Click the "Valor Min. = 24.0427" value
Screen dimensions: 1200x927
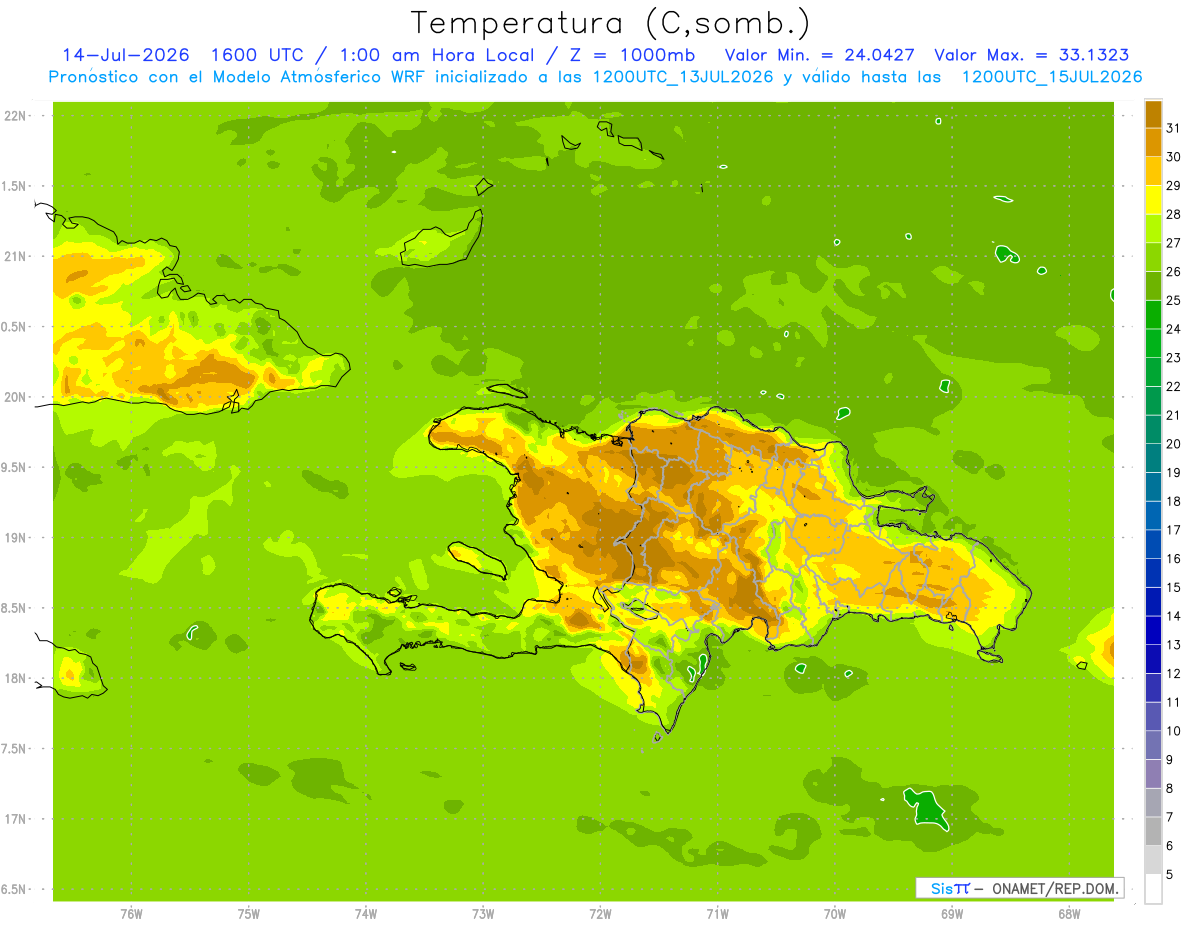pyautogui.click(x=819, y=55)
